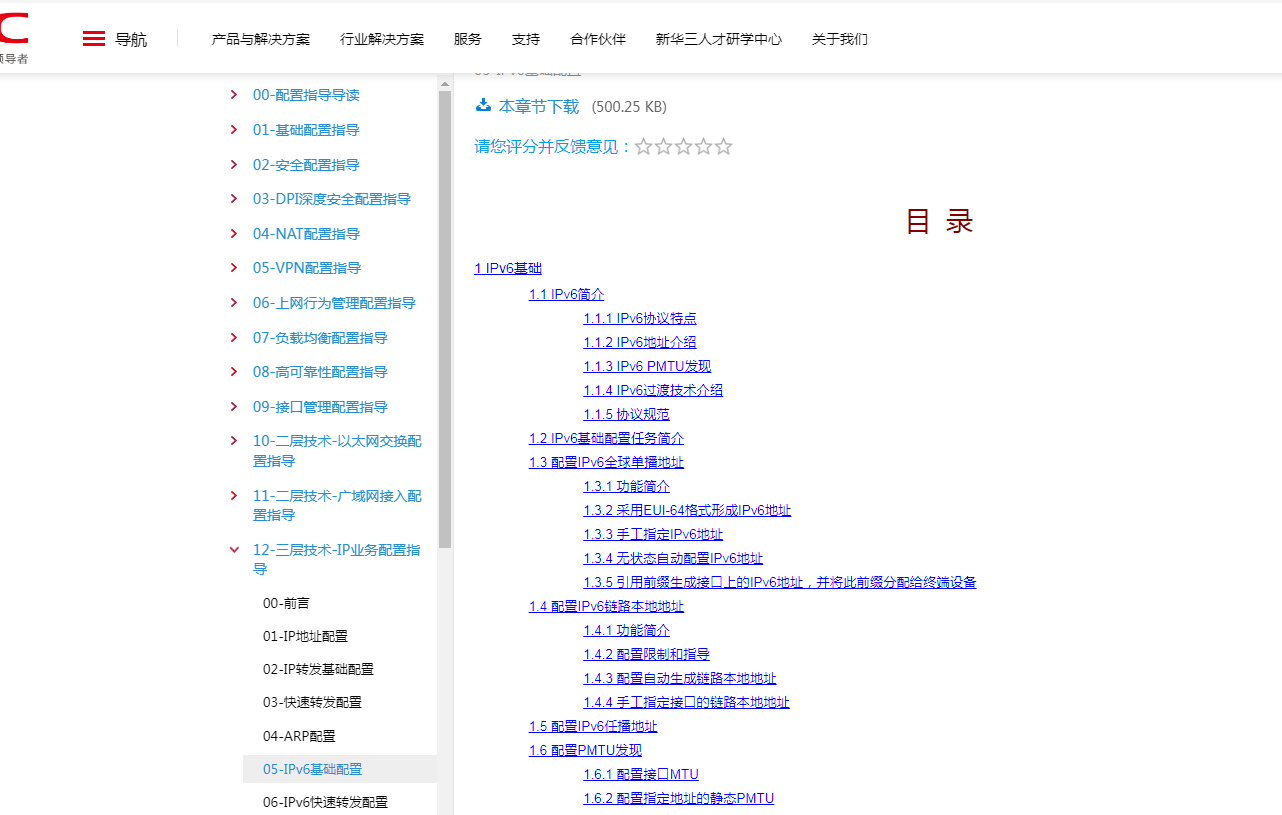Image resolution: width=1282 pixels, height=815 pixels.
Task: Open the 行业解决方案 menu
Action: coord(382,39)
